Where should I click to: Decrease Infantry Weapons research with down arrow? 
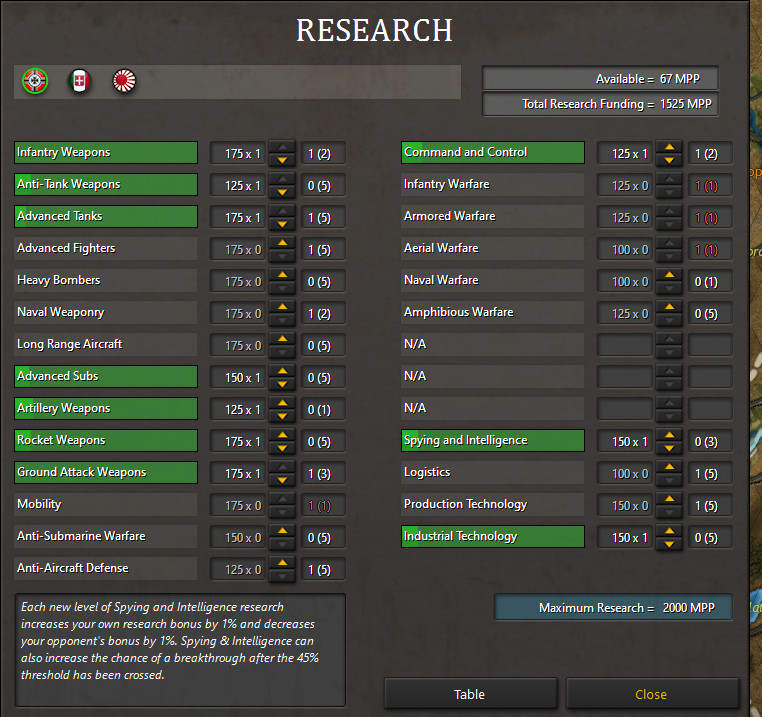pos(282,160)
